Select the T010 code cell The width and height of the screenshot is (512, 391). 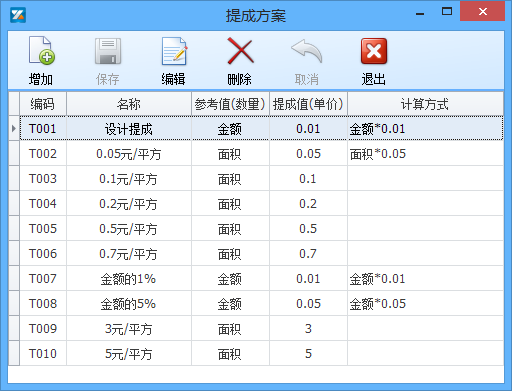[43, 353]
